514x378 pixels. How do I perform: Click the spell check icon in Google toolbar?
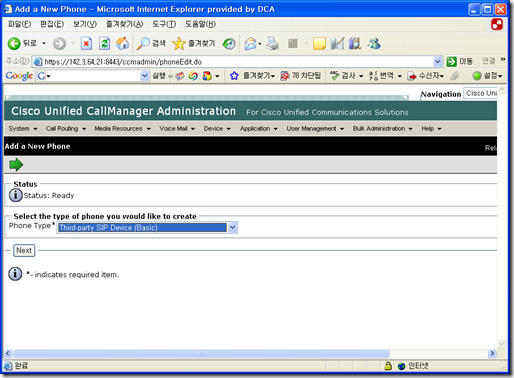click(x=334, y=76)
